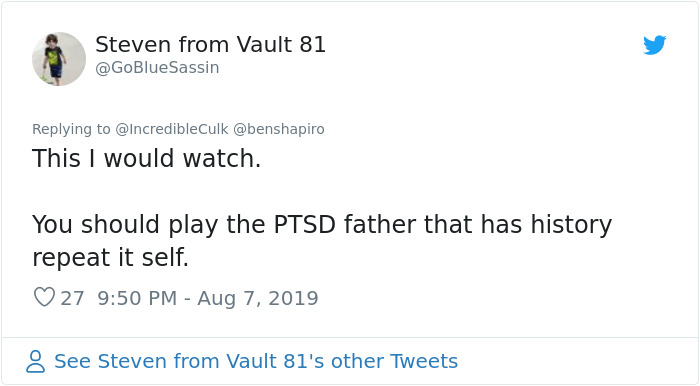See Steven from Vault 81's other Tweets
This screenshot has width=700, height=386.
point(256,361)
